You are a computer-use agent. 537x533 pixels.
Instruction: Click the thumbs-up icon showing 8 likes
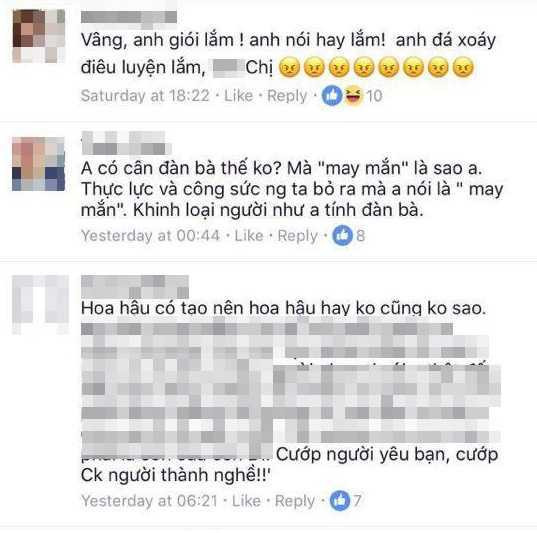342,235
